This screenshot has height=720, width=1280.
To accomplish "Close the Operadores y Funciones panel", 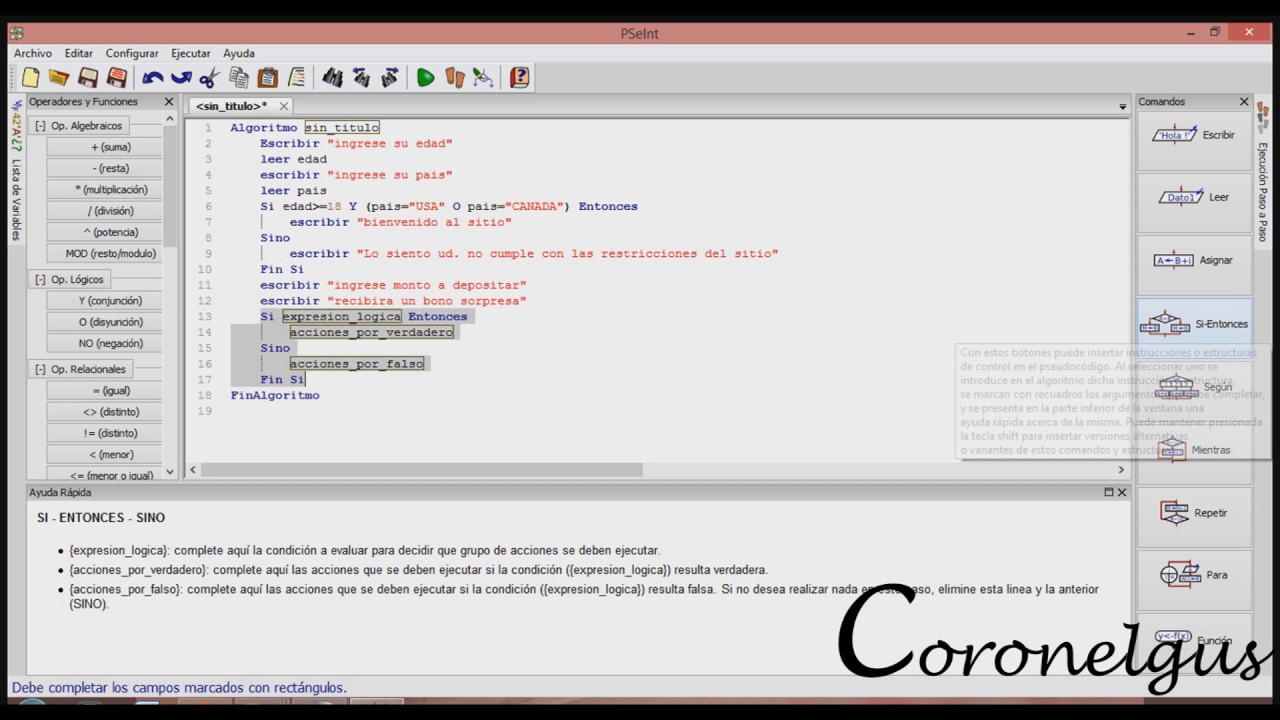I will (x=169, y=102).
